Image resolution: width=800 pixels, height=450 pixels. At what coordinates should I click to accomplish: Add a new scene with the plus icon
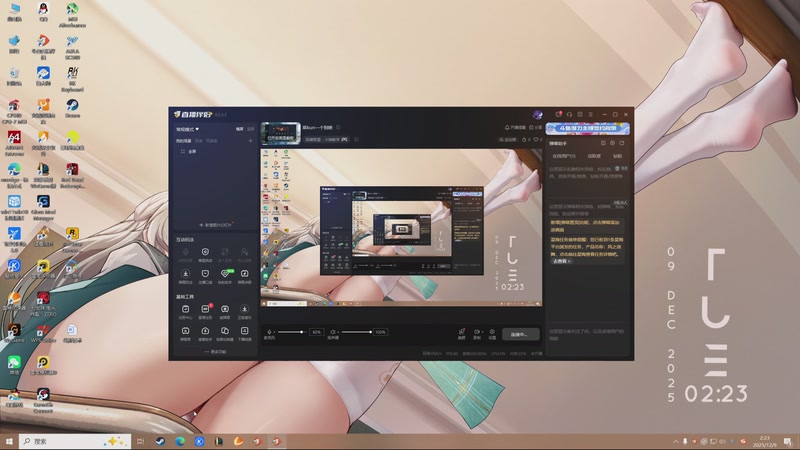(251, 141)
